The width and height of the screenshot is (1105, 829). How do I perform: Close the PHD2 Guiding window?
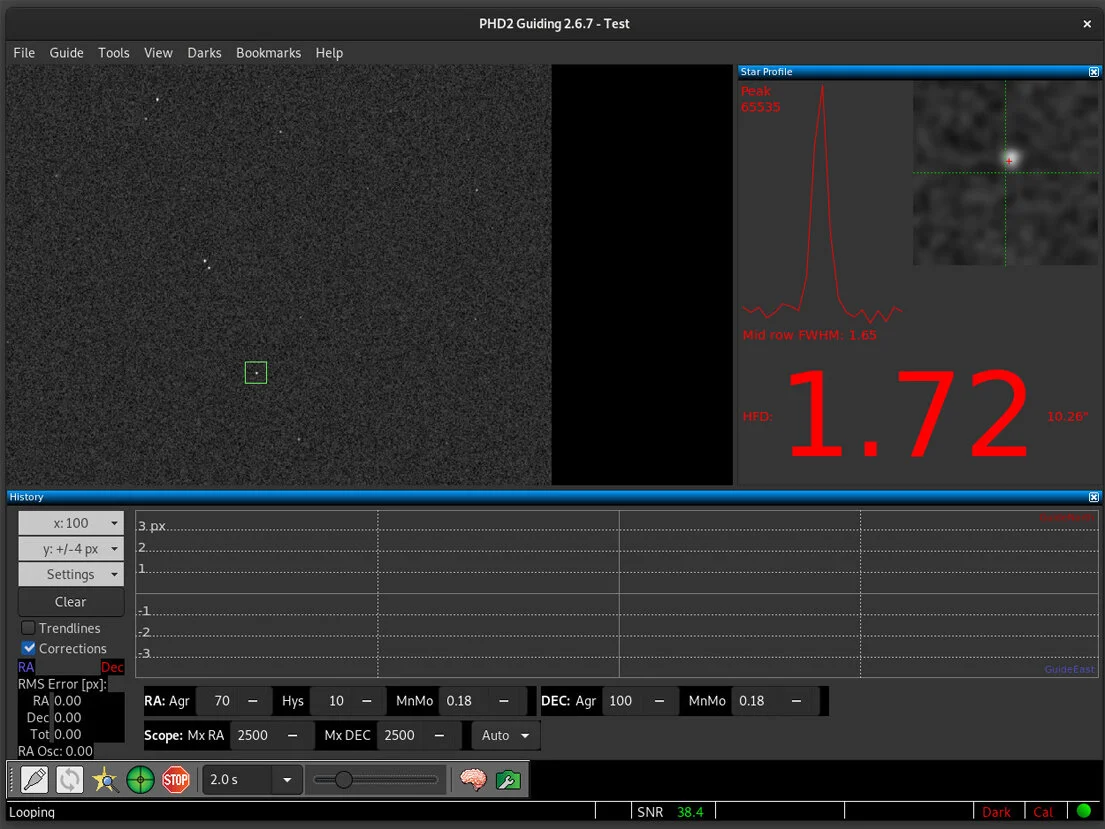pyautogui.click(x=1087, y=24)
